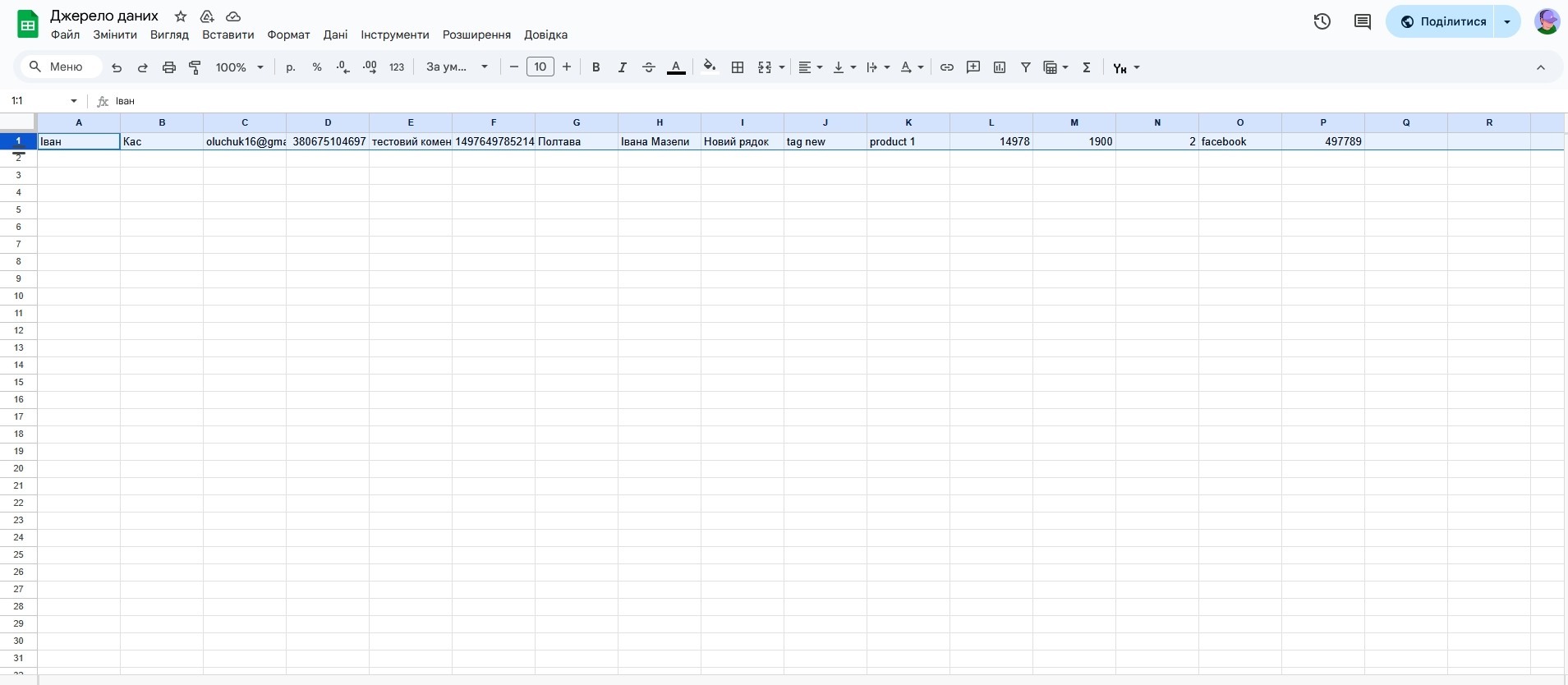Open the text color picker
Image resolution: width=1568 pixels, height=685 pixels.
676,67
